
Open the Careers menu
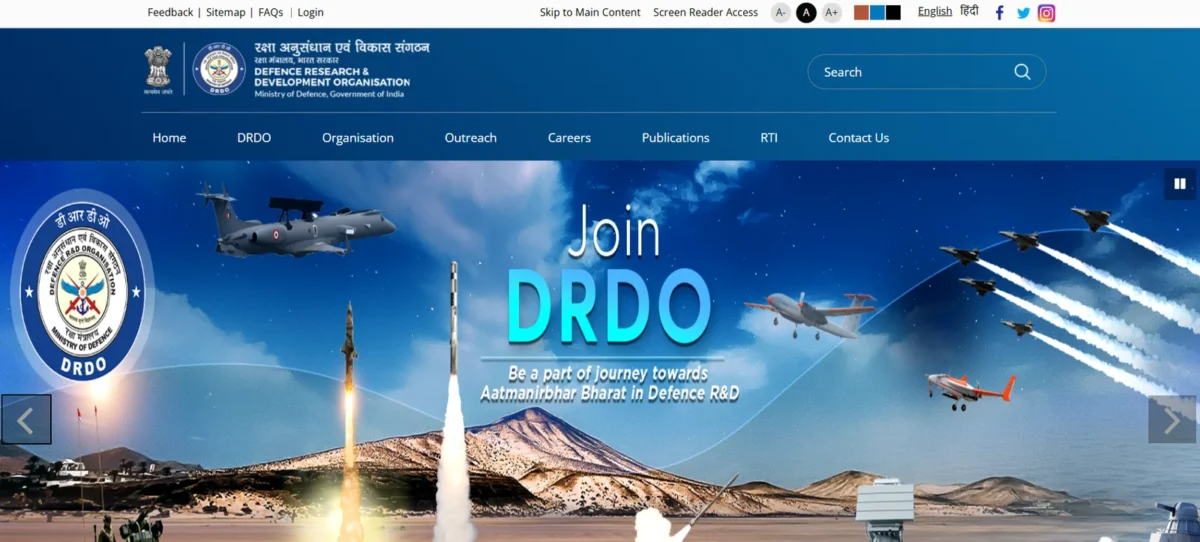pyautogui.click(x=569, y=138)
